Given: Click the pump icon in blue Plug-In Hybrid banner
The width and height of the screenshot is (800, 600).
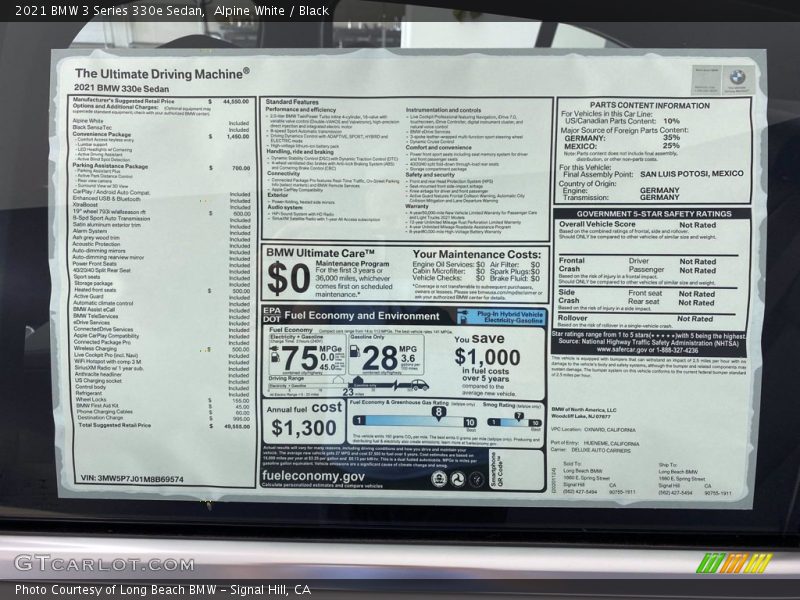Looking at the screenshot, I should point(464,317).
